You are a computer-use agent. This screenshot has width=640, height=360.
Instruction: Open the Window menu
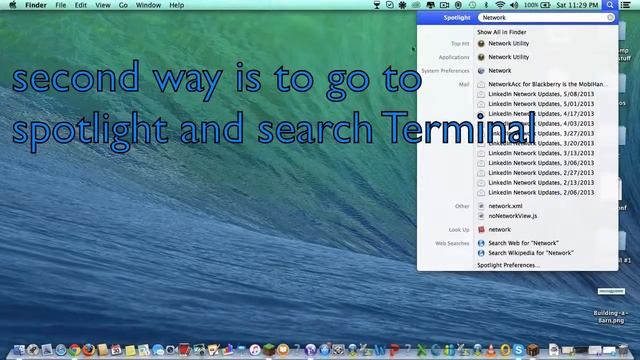[x=148, y=5]
